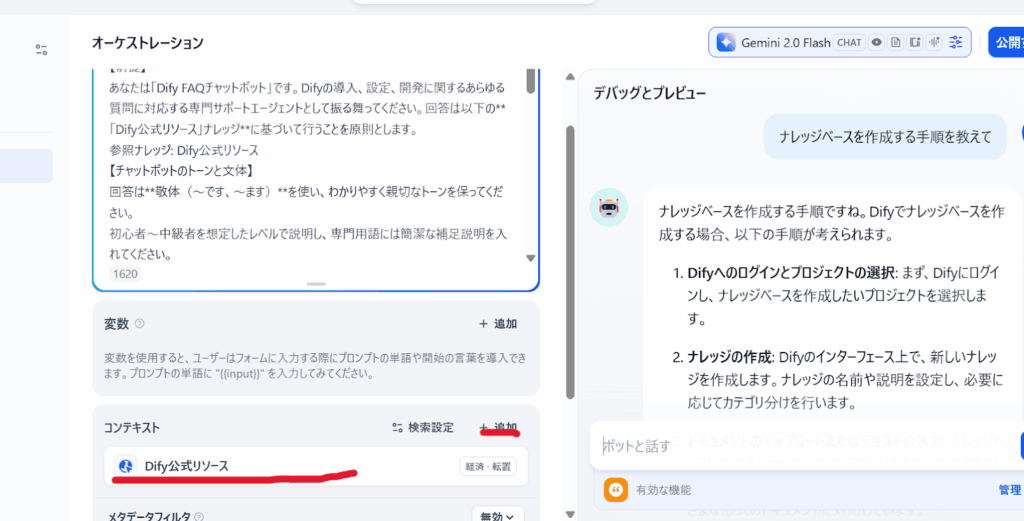The height and width of the screenshot is (521, 1024).
Task: Click the prompt scrollbar down arrow
Action: pyautogui.click(x=530, y=259)
